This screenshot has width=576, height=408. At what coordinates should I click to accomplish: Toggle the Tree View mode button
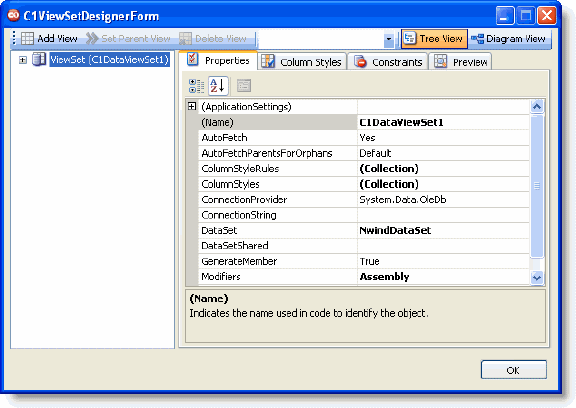click(434, 39)
